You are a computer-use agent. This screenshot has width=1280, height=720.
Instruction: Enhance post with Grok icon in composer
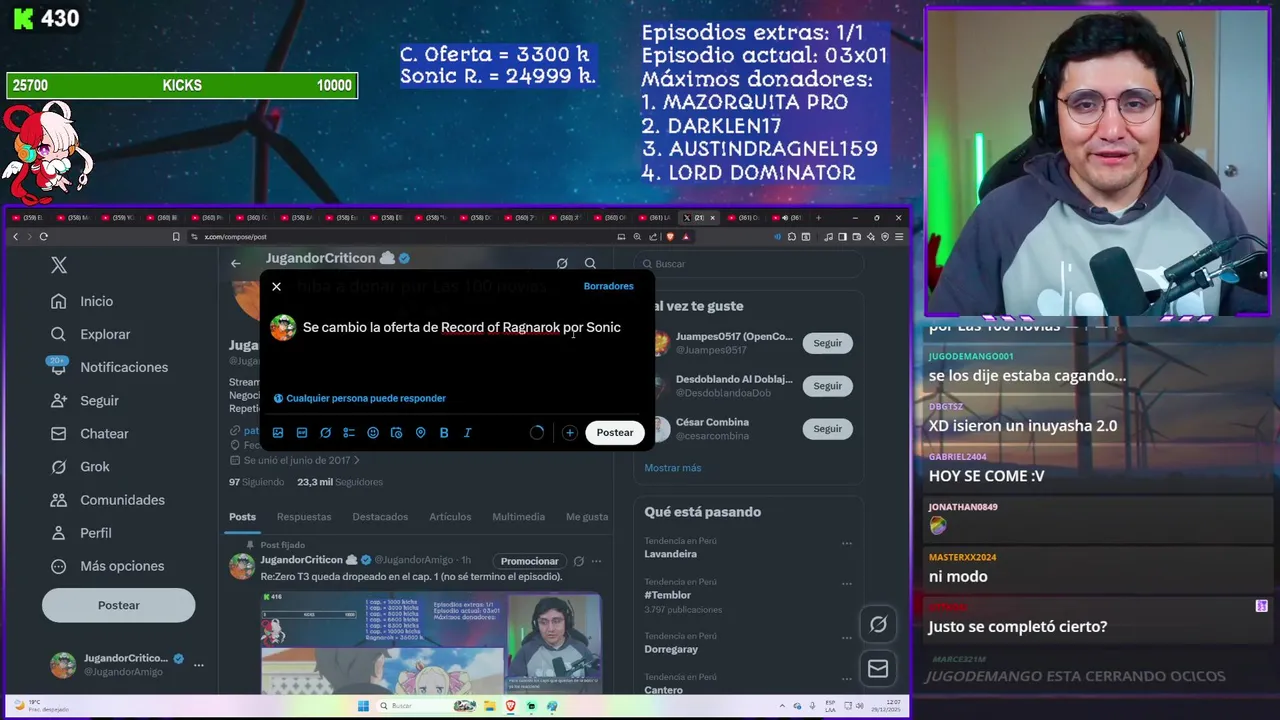pos(325,433)
